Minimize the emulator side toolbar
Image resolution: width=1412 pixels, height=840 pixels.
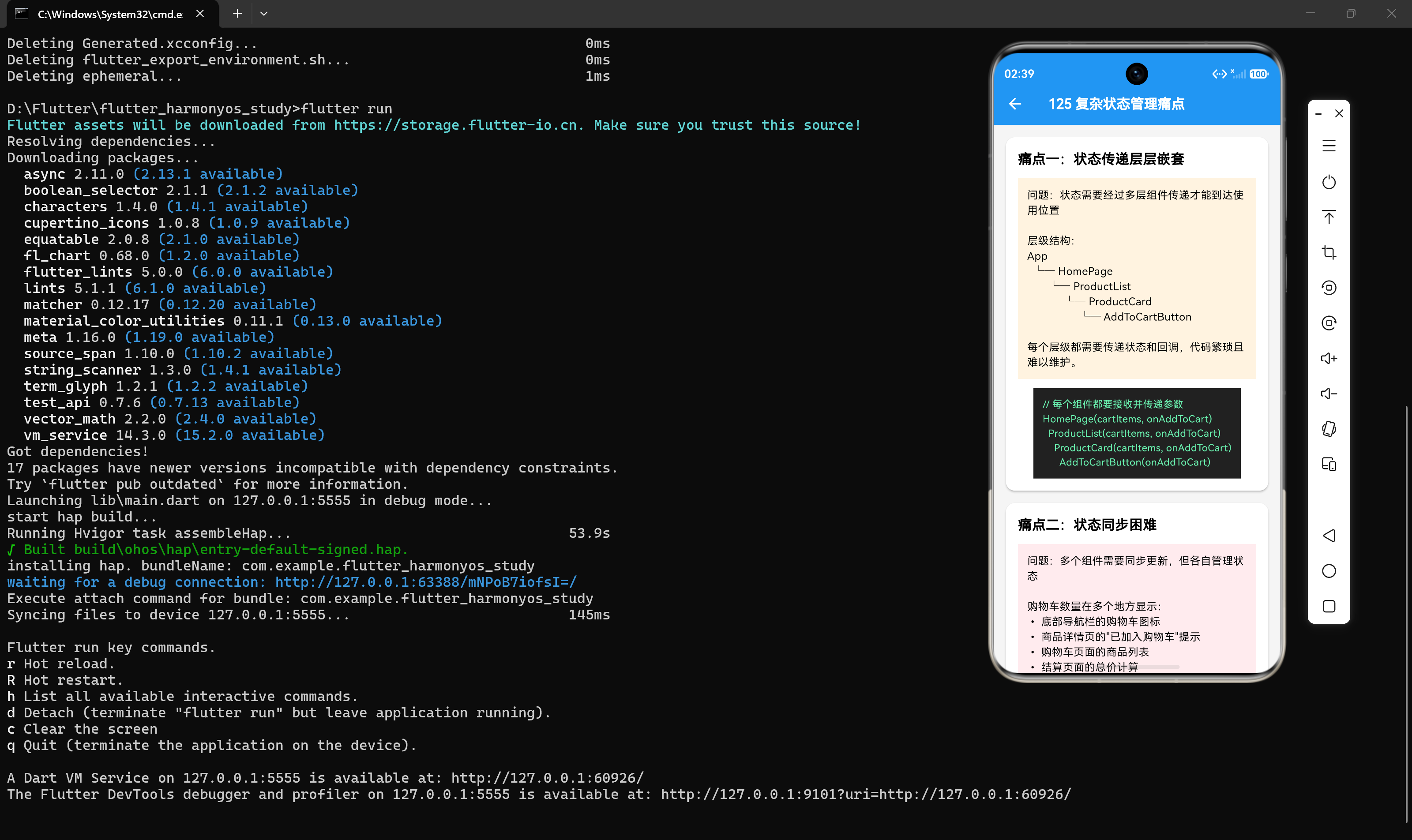pyautogui.click(x=1318, y=114)
